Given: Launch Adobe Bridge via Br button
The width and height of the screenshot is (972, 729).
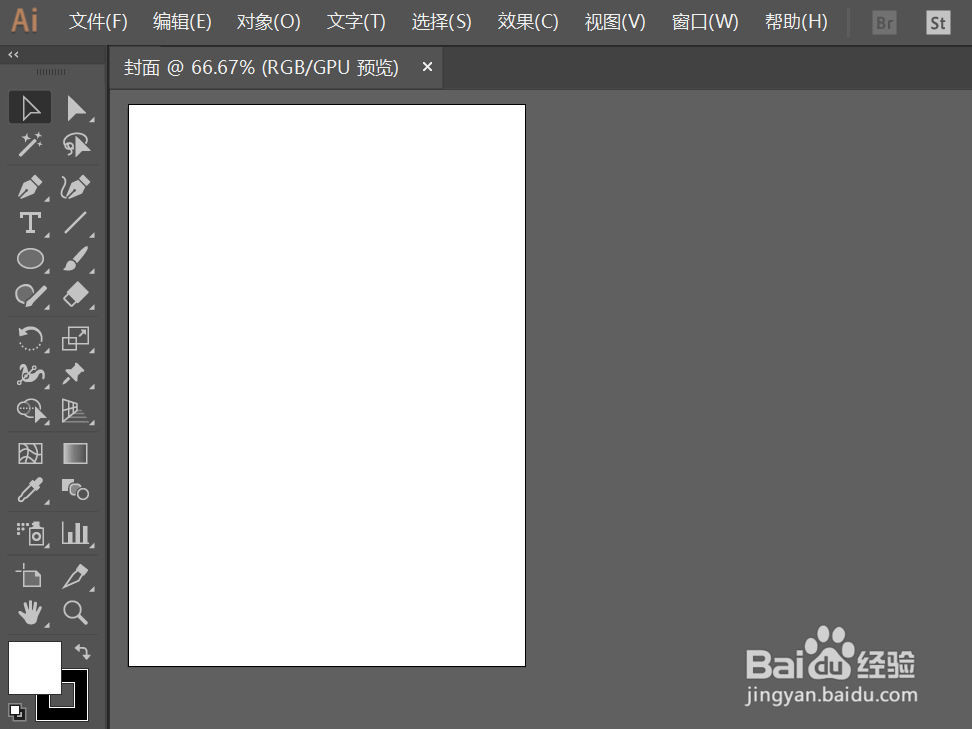Looking at the screenshot, I should pyautogui.click(x=884, y=23).
